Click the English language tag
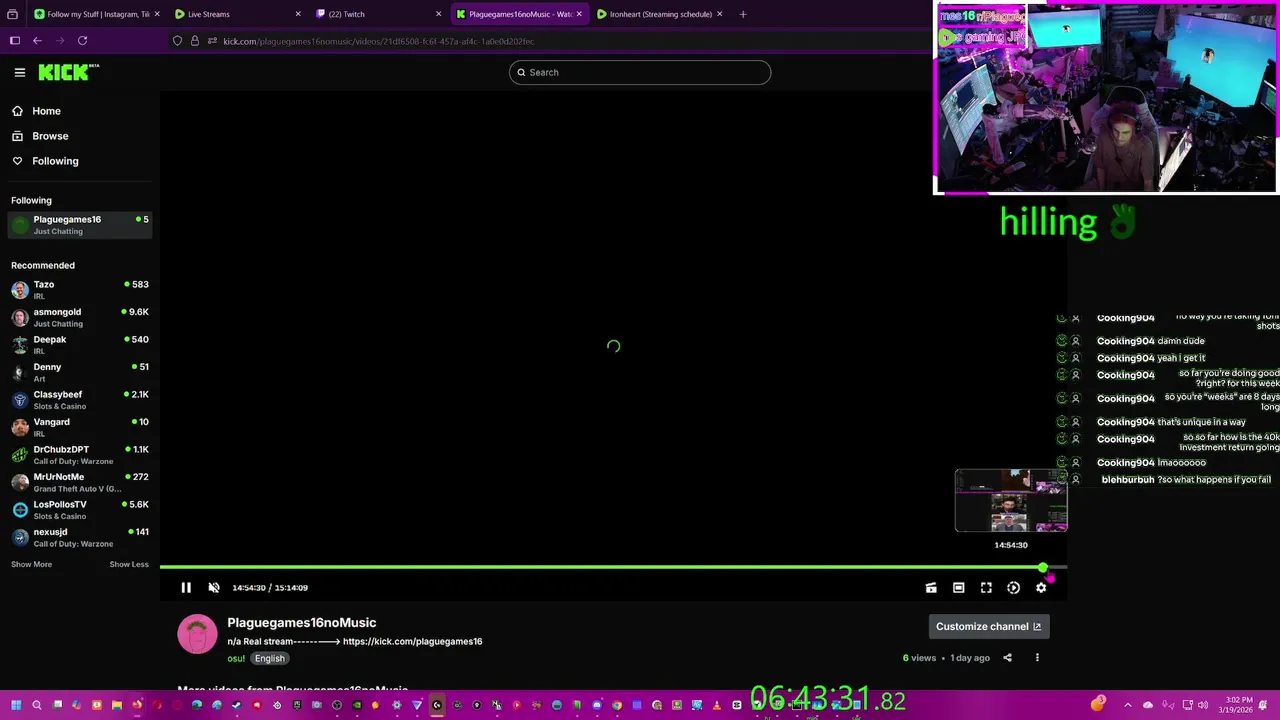This screenshot has width=1280, height=720. click(x=269, y=658)
